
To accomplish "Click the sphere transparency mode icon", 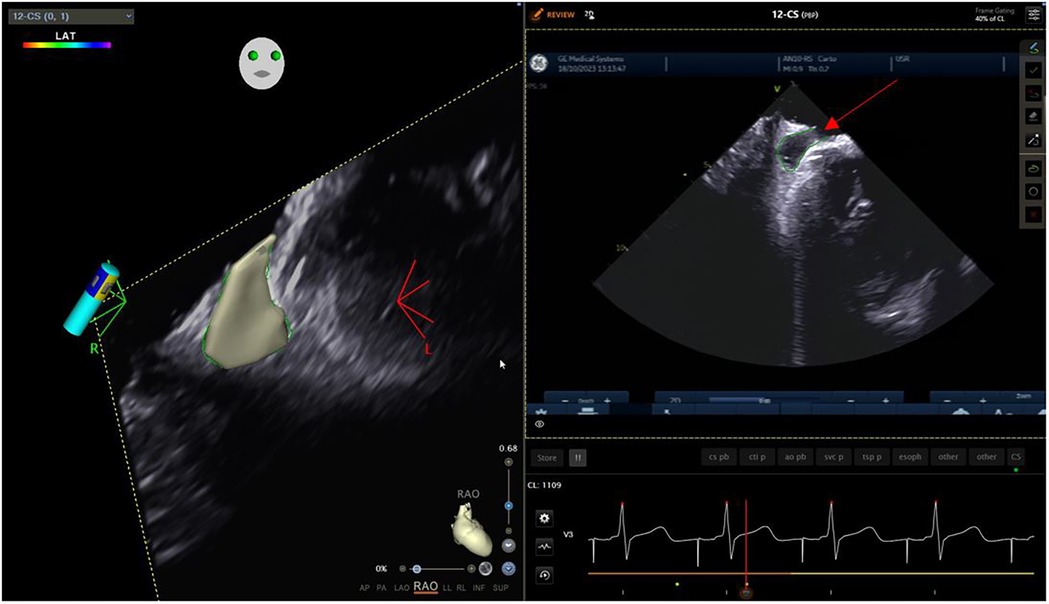I will click(x=486, y=569).
